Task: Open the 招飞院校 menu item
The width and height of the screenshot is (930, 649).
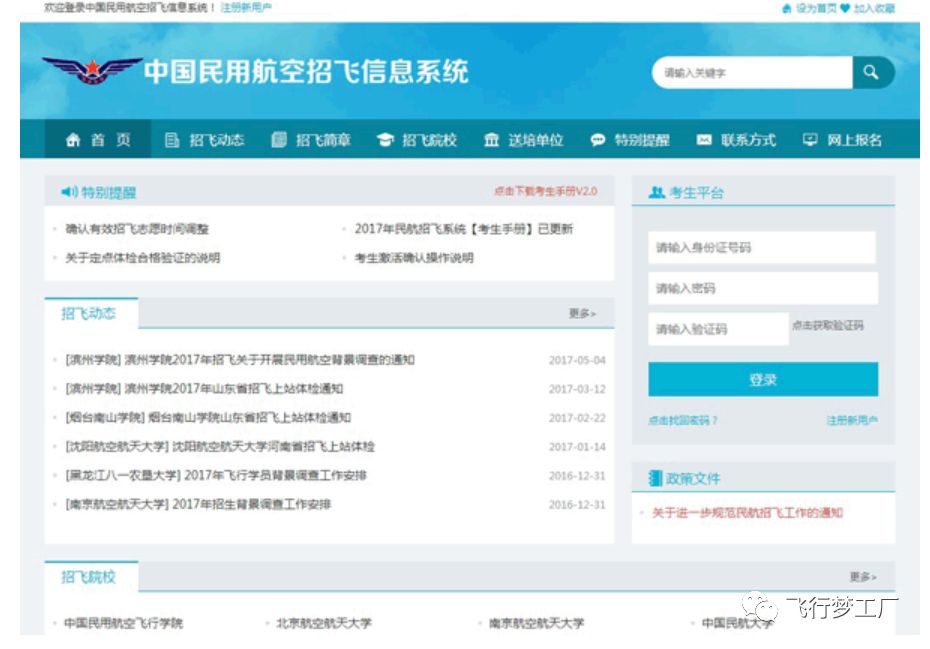Action: coord(417,140)
